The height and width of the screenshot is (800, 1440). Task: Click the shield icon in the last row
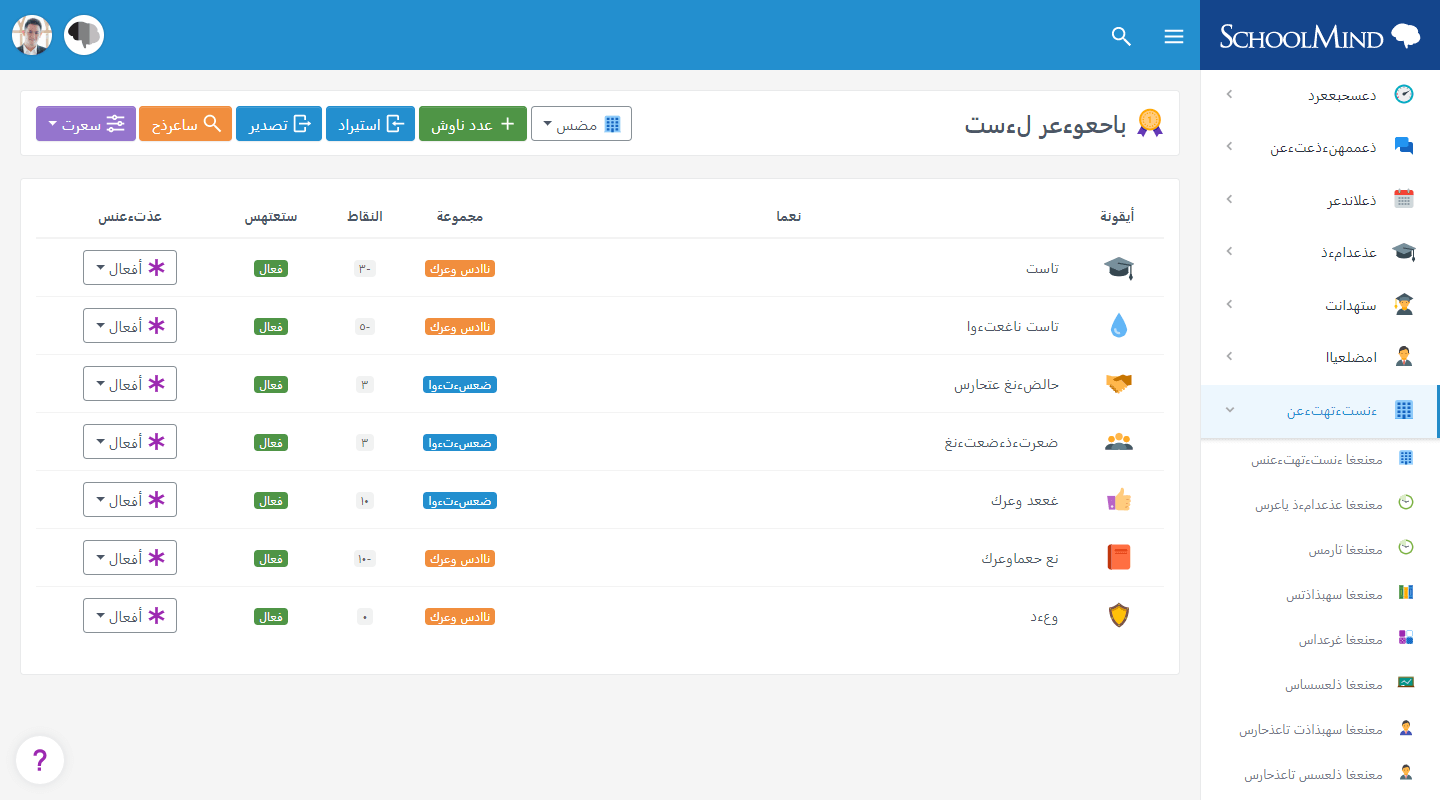1119,616
